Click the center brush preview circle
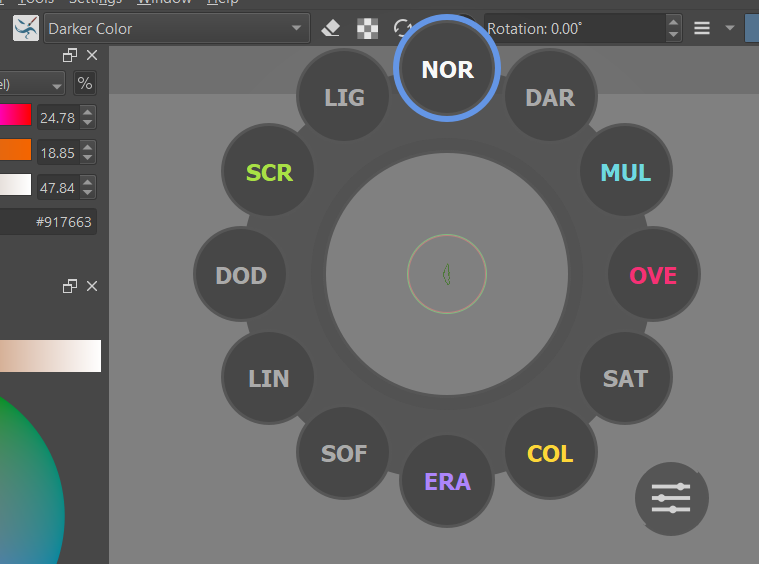 447,274
